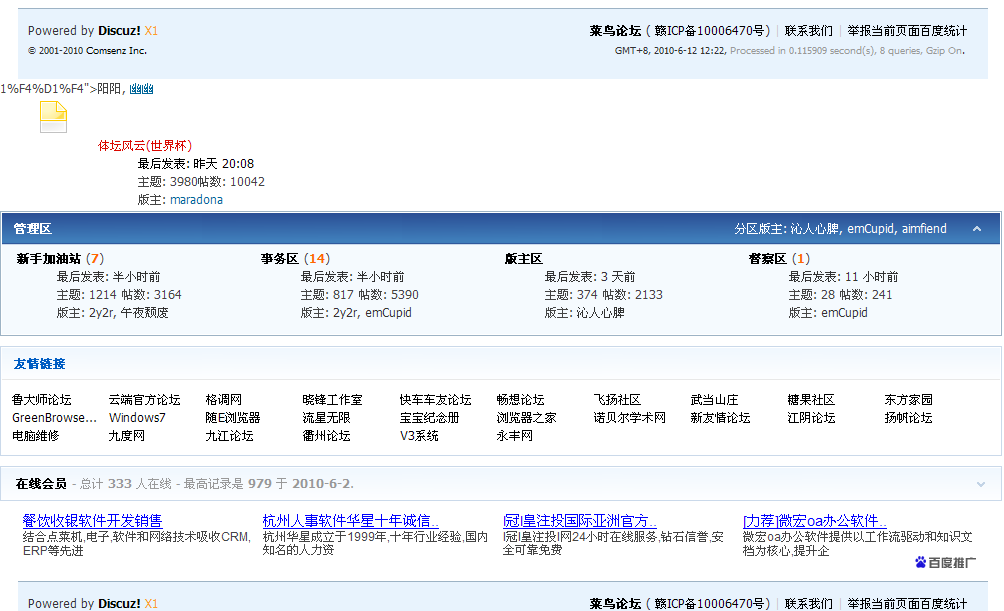Viewport: 1004px width, 611px height.
Task: Click the yellow forum folder icon
Action: pyautogui.click(x=53, y=117)
